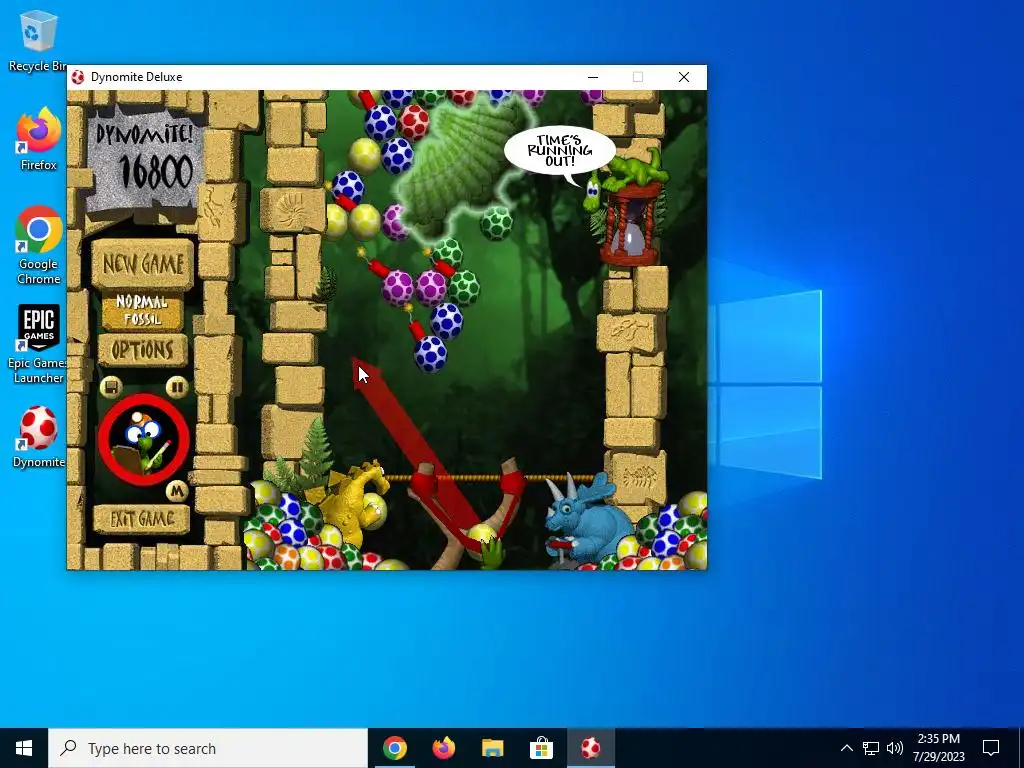Click the lone green egg right of leaf

click(496, 223)
